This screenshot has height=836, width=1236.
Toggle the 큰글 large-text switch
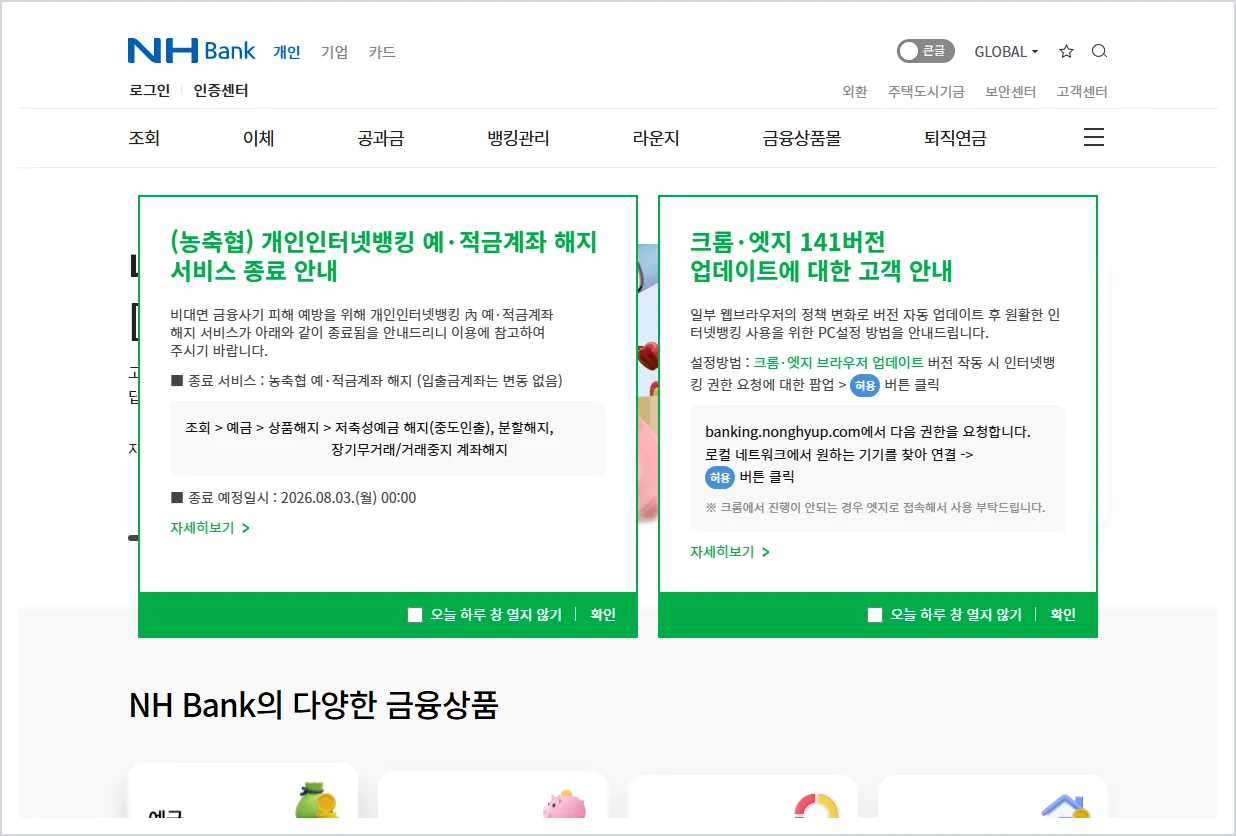coord(926,51)
